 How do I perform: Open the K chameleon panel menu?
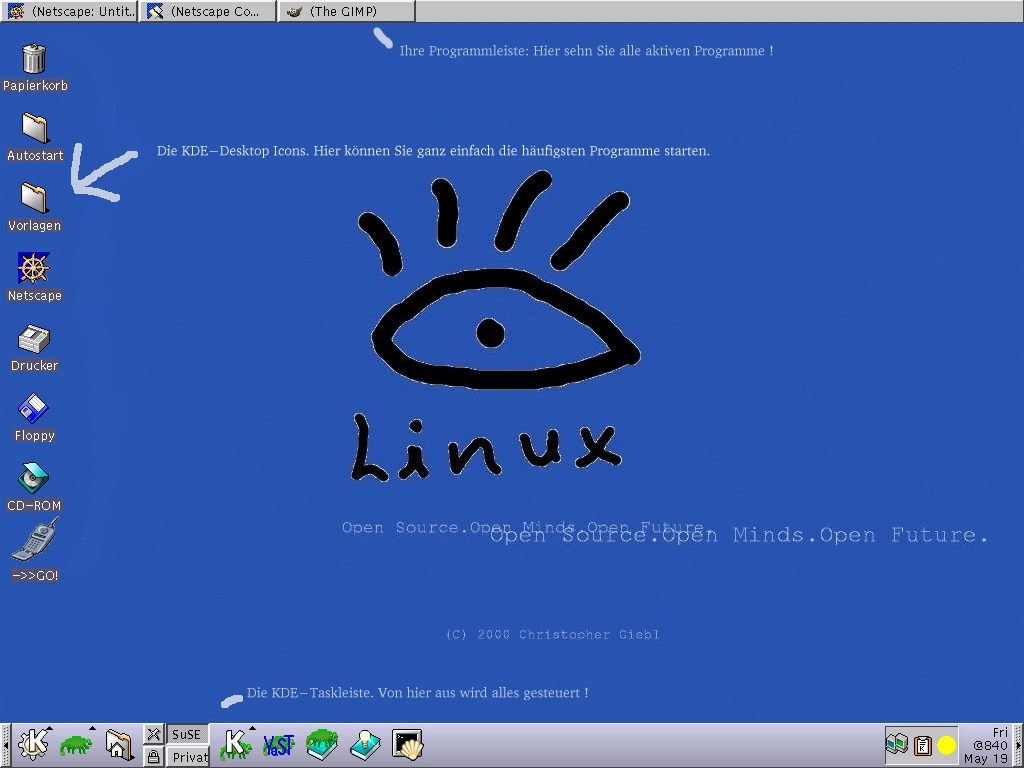pos(236,744)
